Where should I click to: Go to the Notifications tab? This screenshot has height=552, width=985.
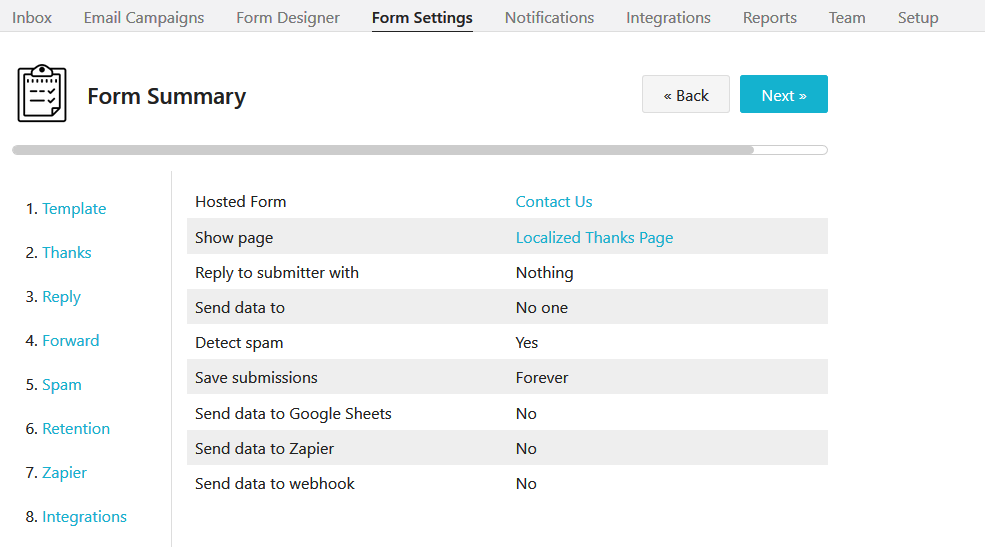tap(549, 18)
